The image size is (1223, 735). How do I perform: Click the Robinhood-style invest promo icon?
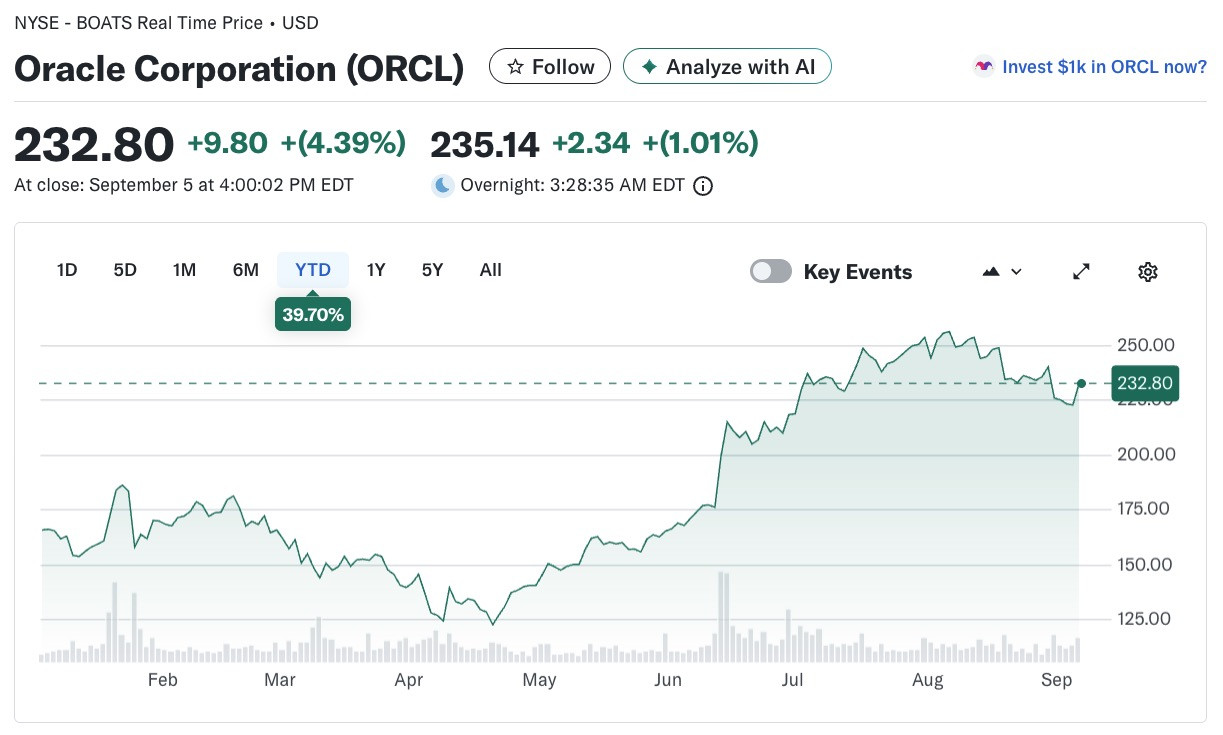pos(984,67)
